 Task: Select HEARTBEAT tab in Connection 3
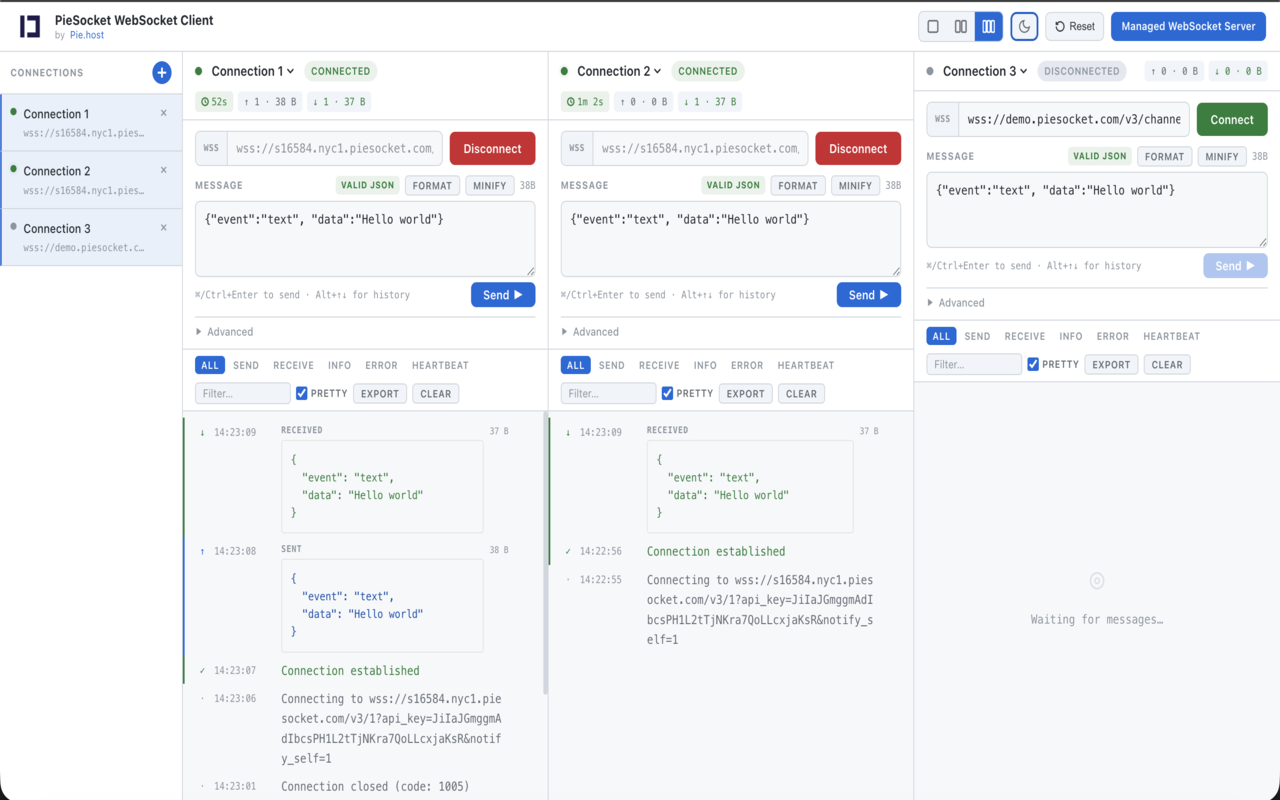tap(1171, 336)
